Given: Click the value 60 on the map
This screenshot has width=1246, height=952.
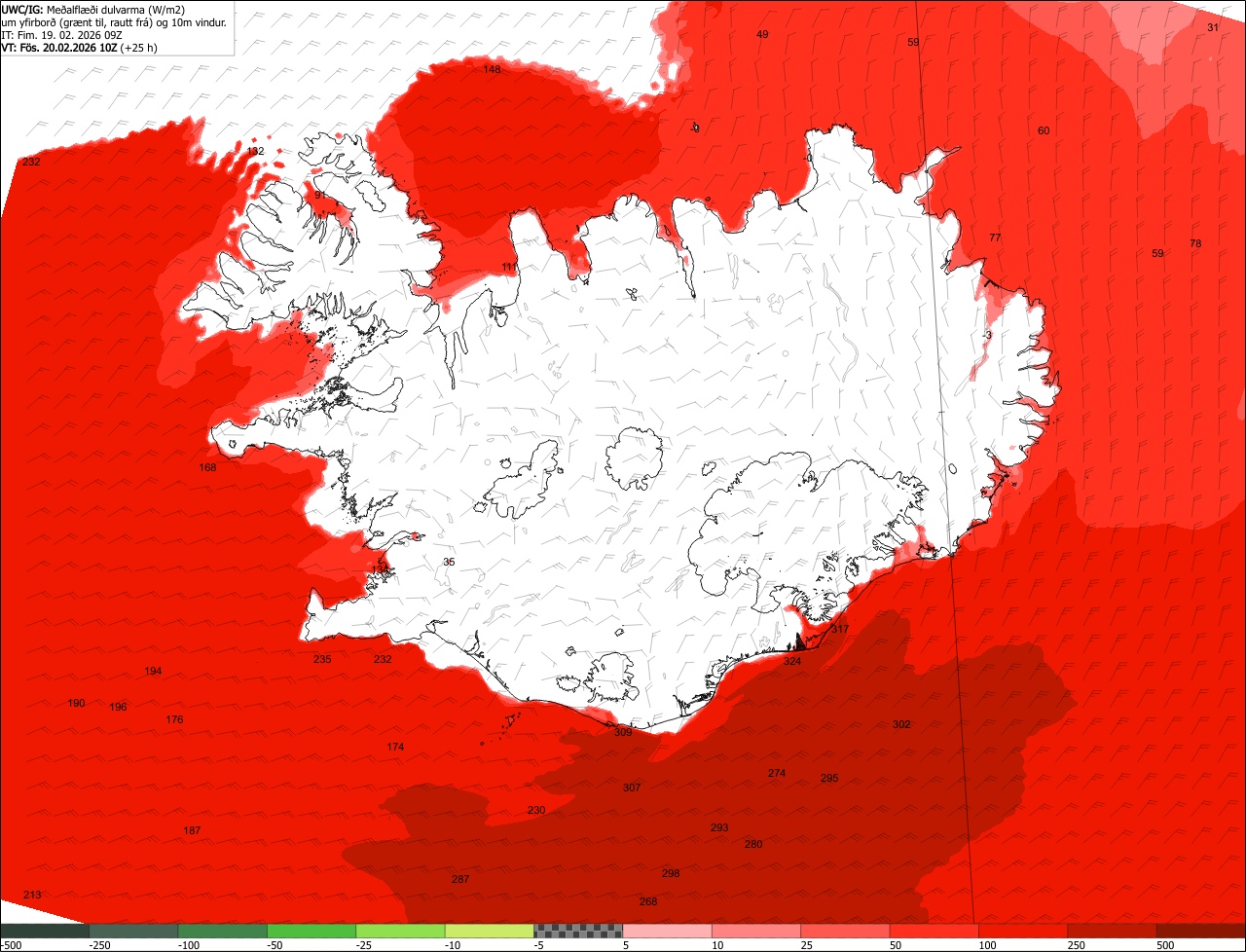Looking at the screenshot, I should (x=1044, y=130).
